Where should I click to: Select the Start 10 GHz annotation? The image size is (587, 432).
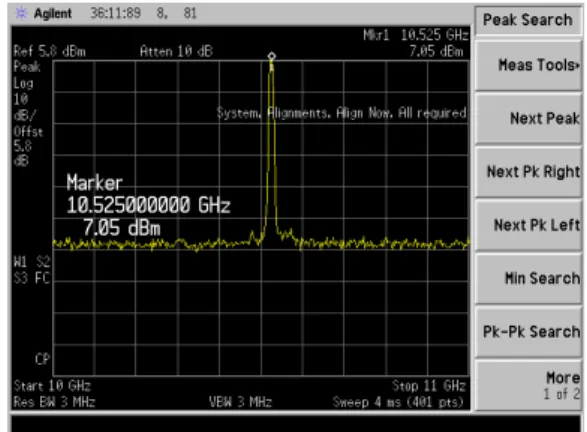pos(52,386)
